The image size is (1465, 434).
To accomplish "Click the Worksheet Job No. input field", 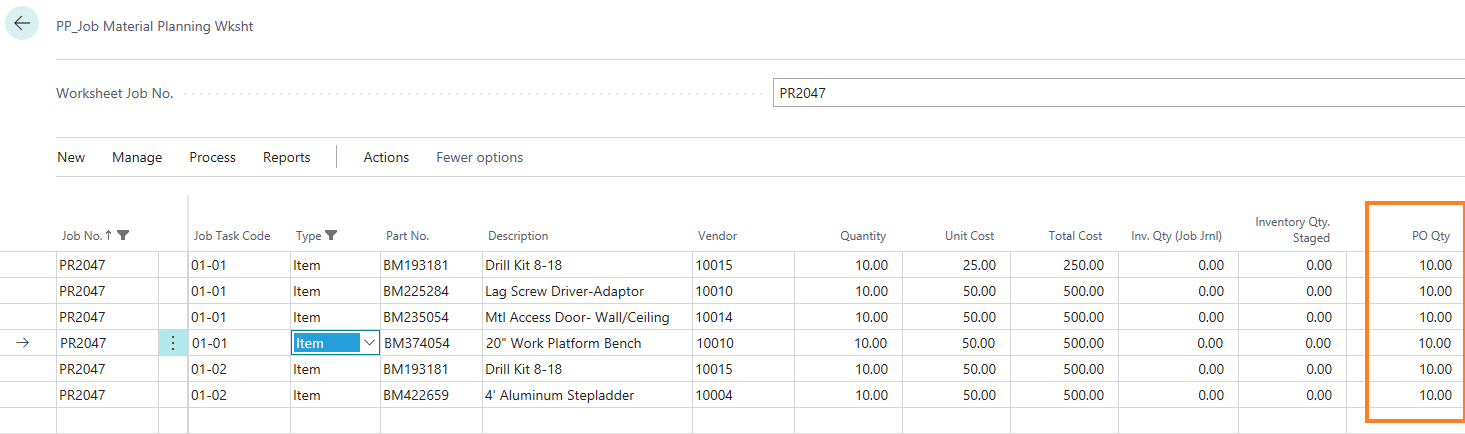I will click(x=1118, y=93).
